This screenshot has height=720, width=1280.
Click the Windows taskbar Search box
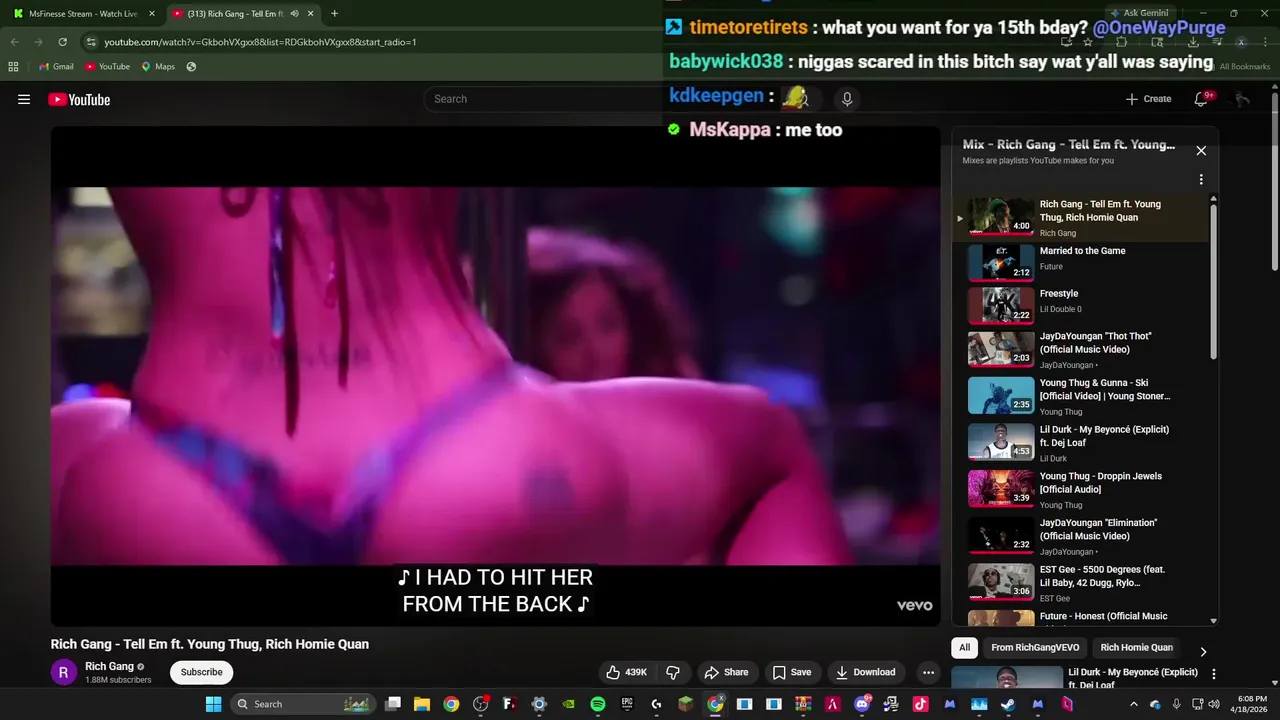303,704
